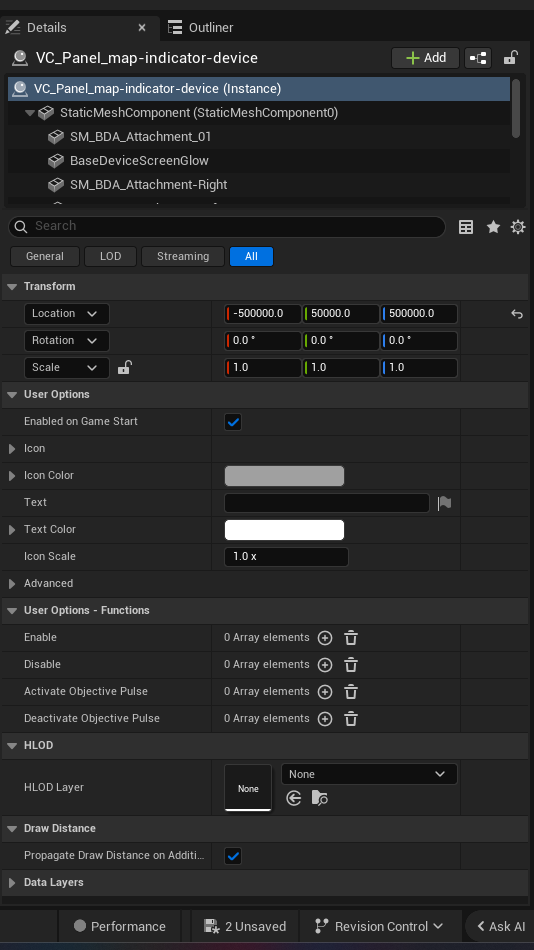Click the Text input field

327,503
